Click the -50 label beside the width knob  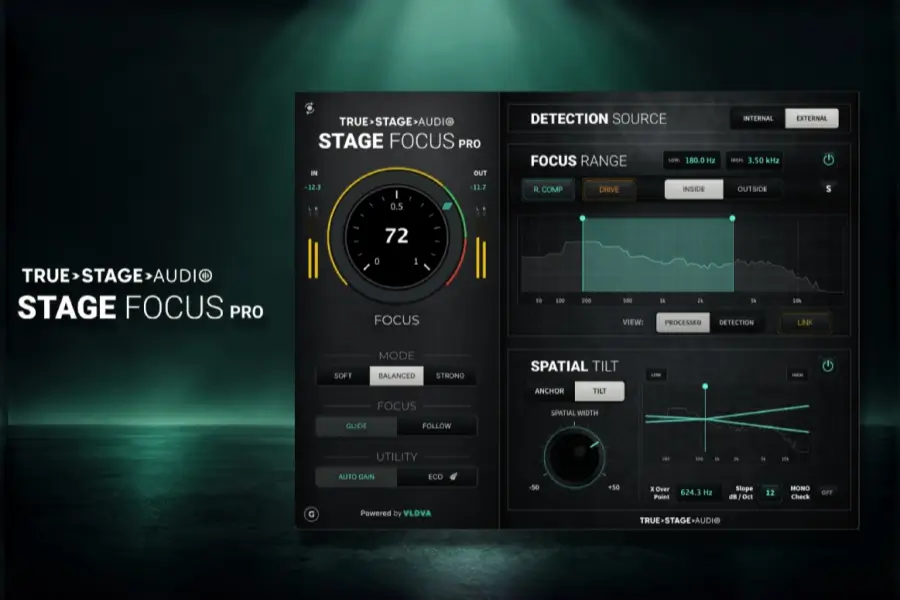click(x=534, y=487)
